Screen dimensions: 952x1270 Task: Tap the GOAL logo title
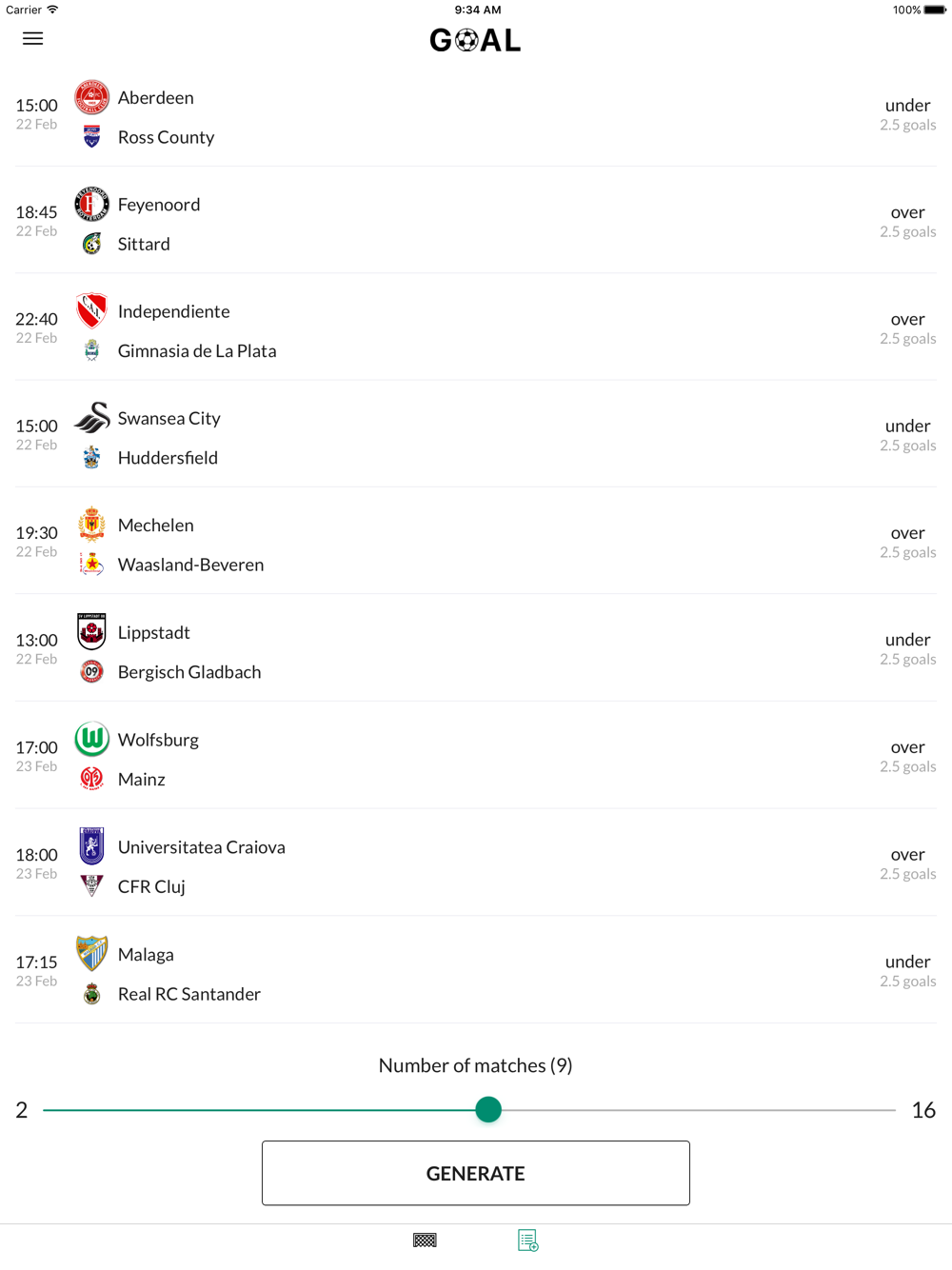476,40
